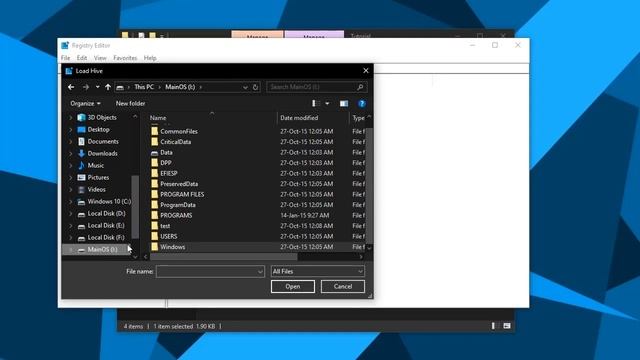Image resolution: width=640 pixels, height=360 pixels.
Task: Click the File name input box
Action: [x=210, y=271]
